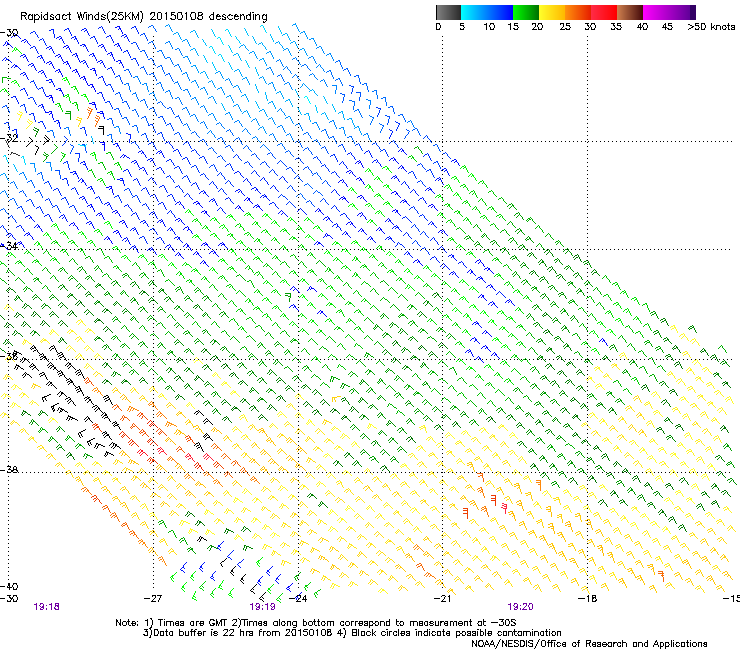Image resolution: width=740 pixels, height=650 pixels.
Task: Click the gray 0-5 knots legend swatch
Action: click(x=448, y=12)
